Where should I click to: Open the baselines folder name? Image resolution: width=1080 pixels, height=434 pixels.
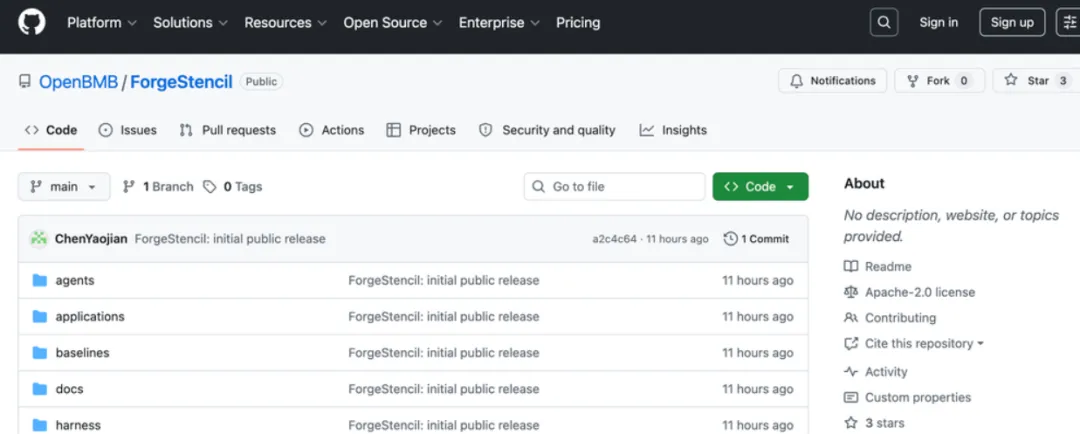(83, 353)
